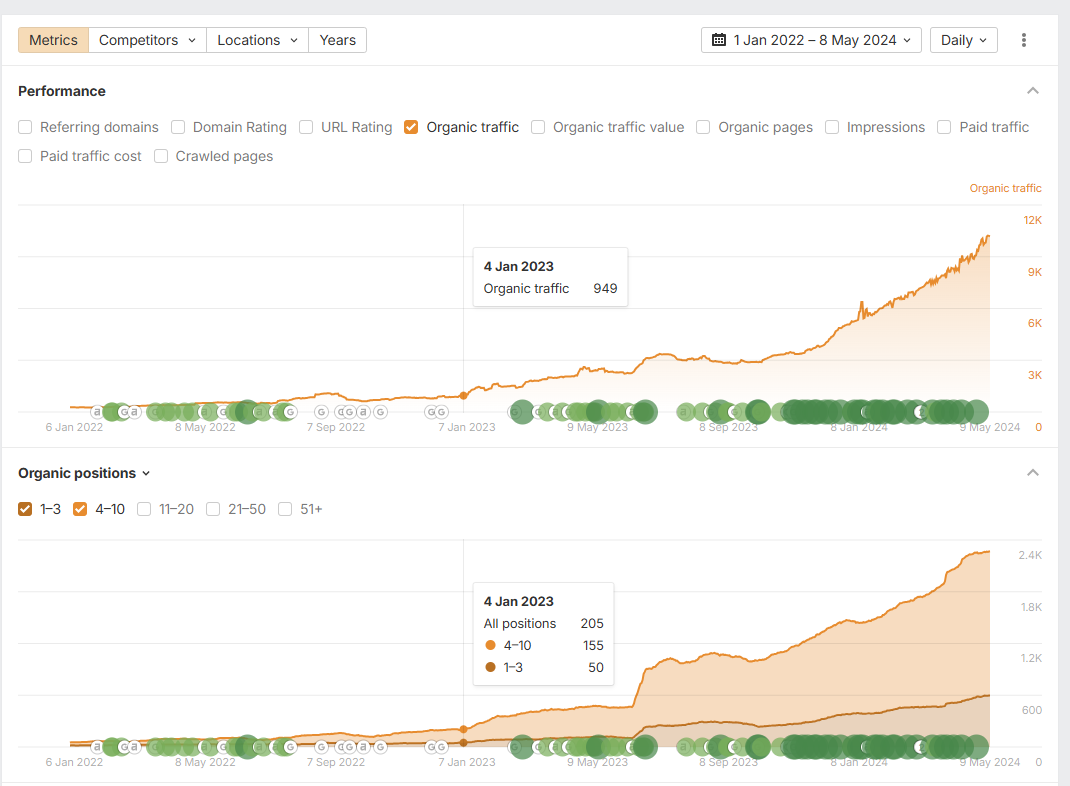1070x786 pixels.
Task: Click the 1.8K axis value on positions chart
Action: click(x=1031, y=607)
